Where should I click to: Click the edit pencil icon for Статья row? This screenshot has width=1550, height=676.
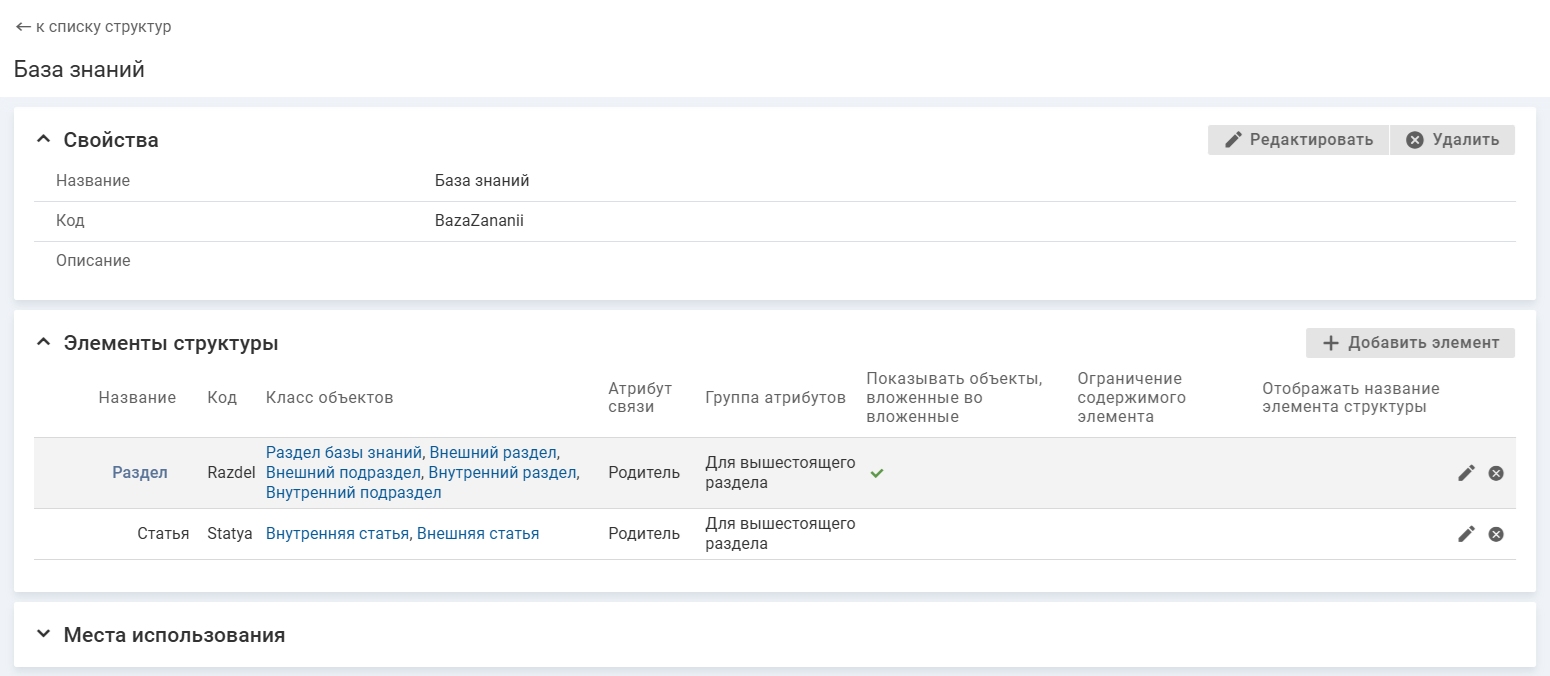(1466, 534)
